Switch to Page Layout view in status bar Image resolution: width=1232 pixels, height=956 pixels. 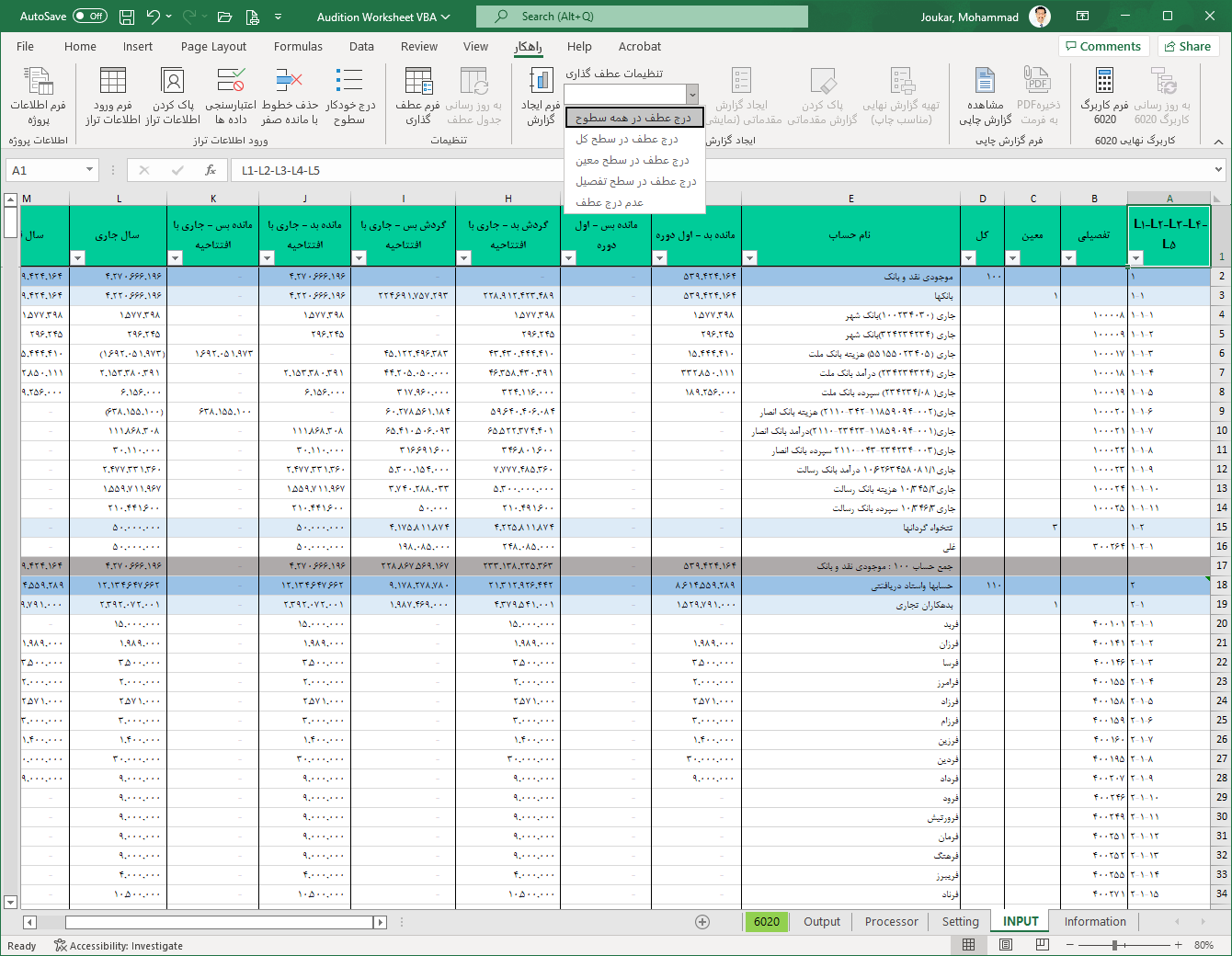click(1006, 945)
